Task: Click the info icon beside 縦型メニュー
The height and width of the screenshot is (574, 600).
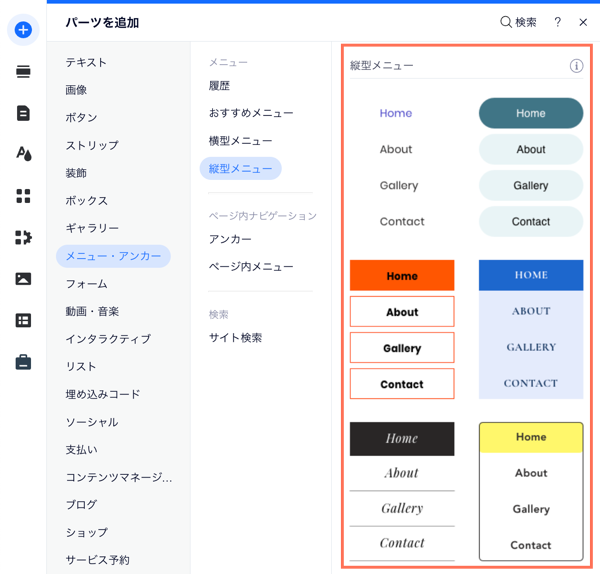Action: click(576, 66)
